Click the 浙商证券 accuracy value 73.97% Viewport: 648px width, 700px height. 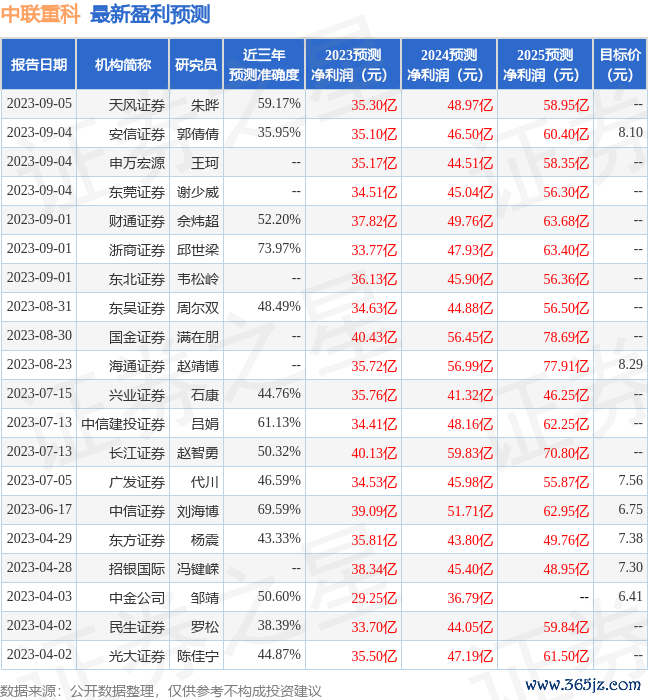(x=279, y=249)
